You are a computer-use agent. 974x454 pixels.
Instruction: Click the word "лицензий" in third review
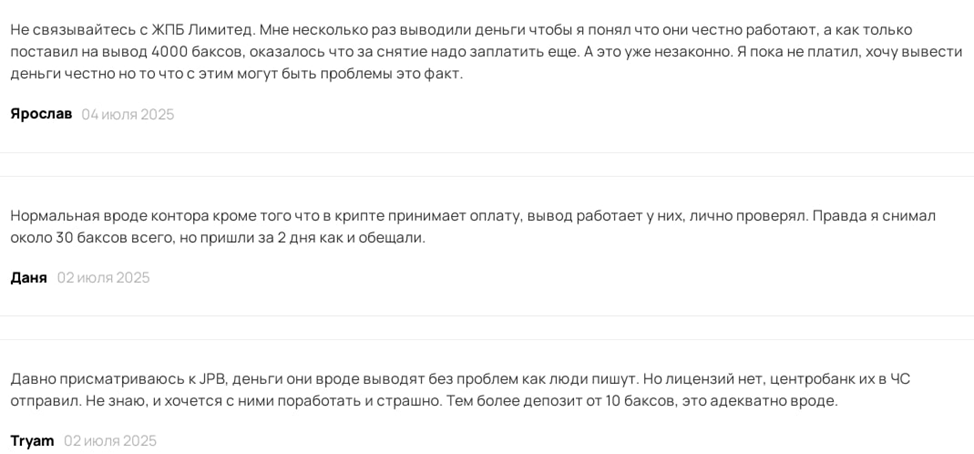pos(702,378)
